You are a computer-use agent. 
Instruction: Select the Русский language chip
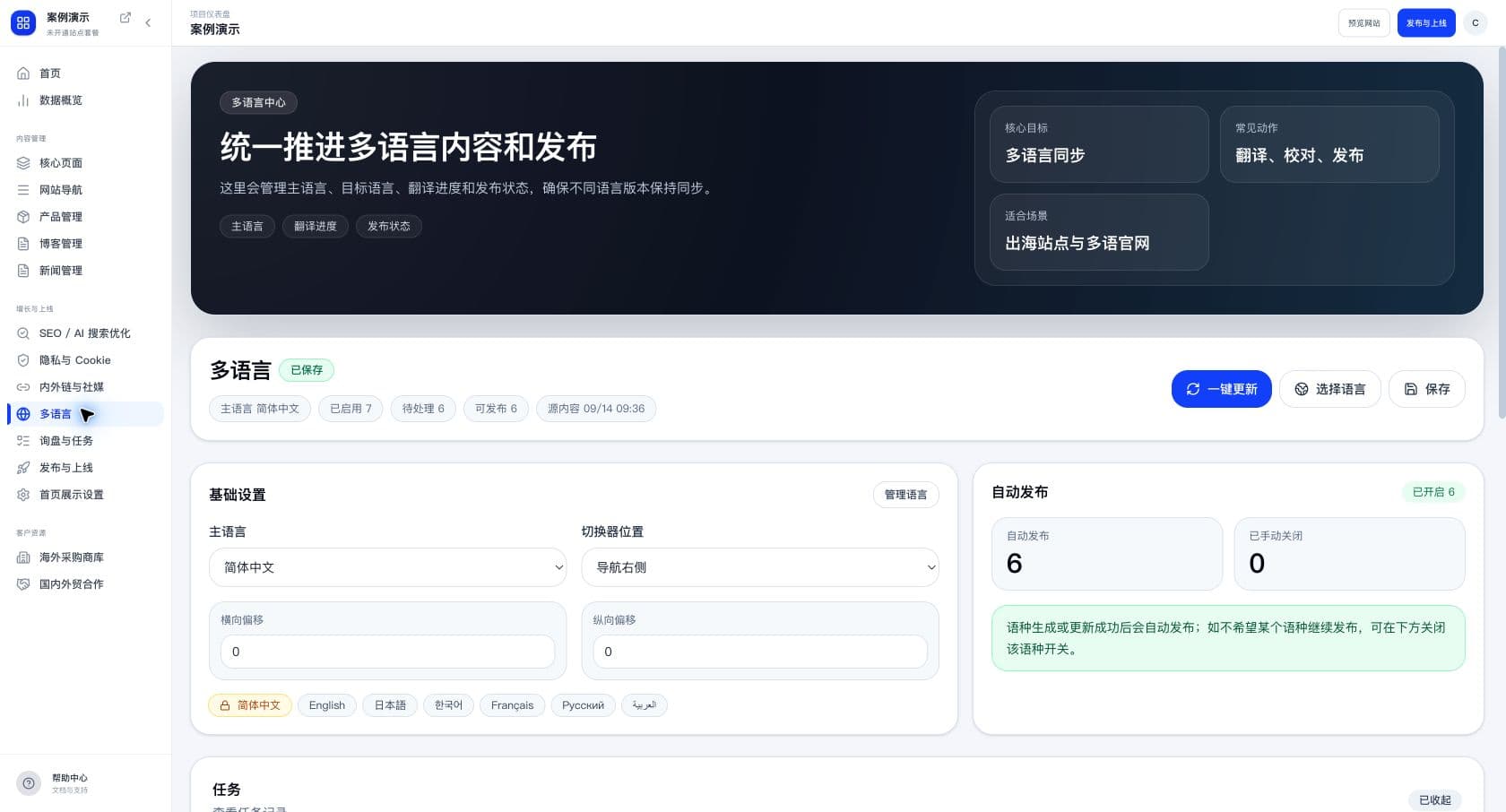(583, 705)
